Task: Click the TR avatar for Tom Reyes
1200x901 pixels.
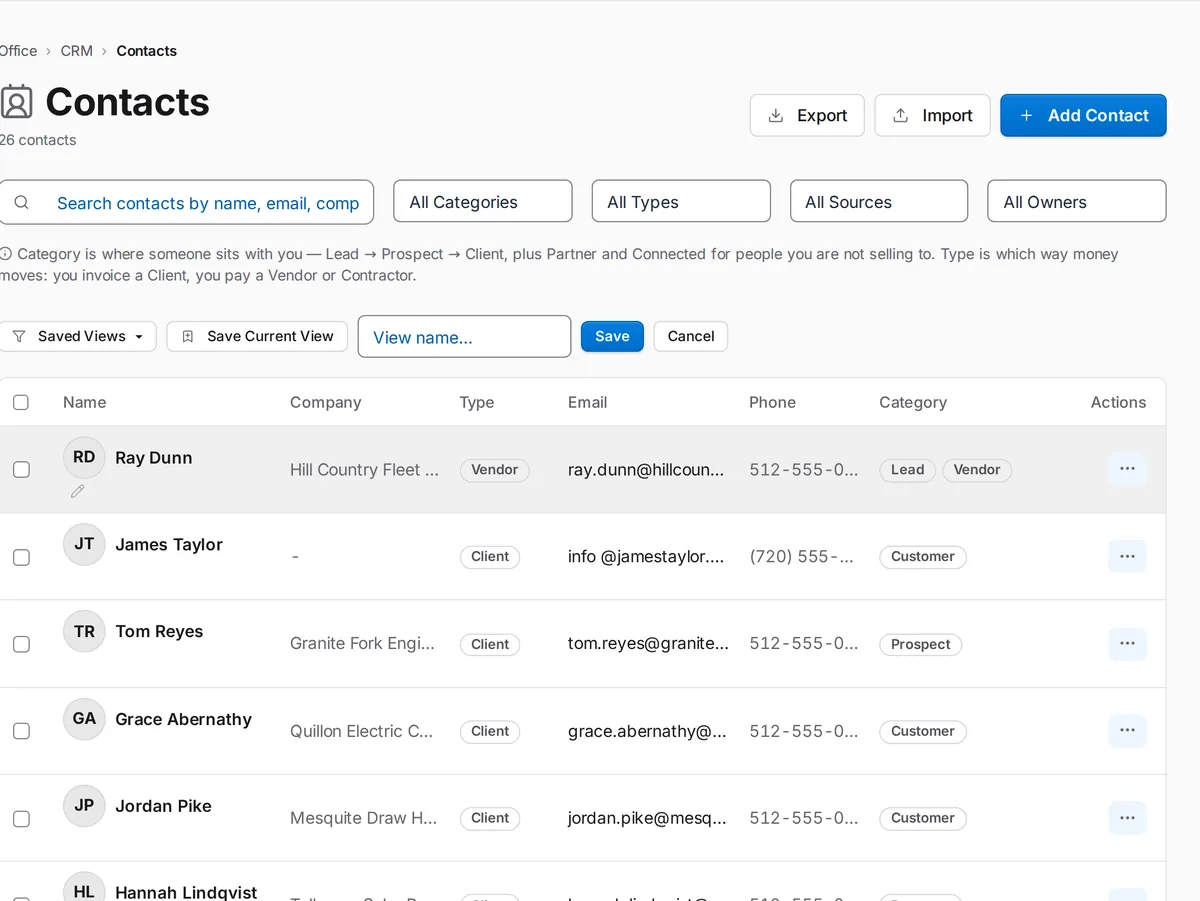Action: coord(84,631)
